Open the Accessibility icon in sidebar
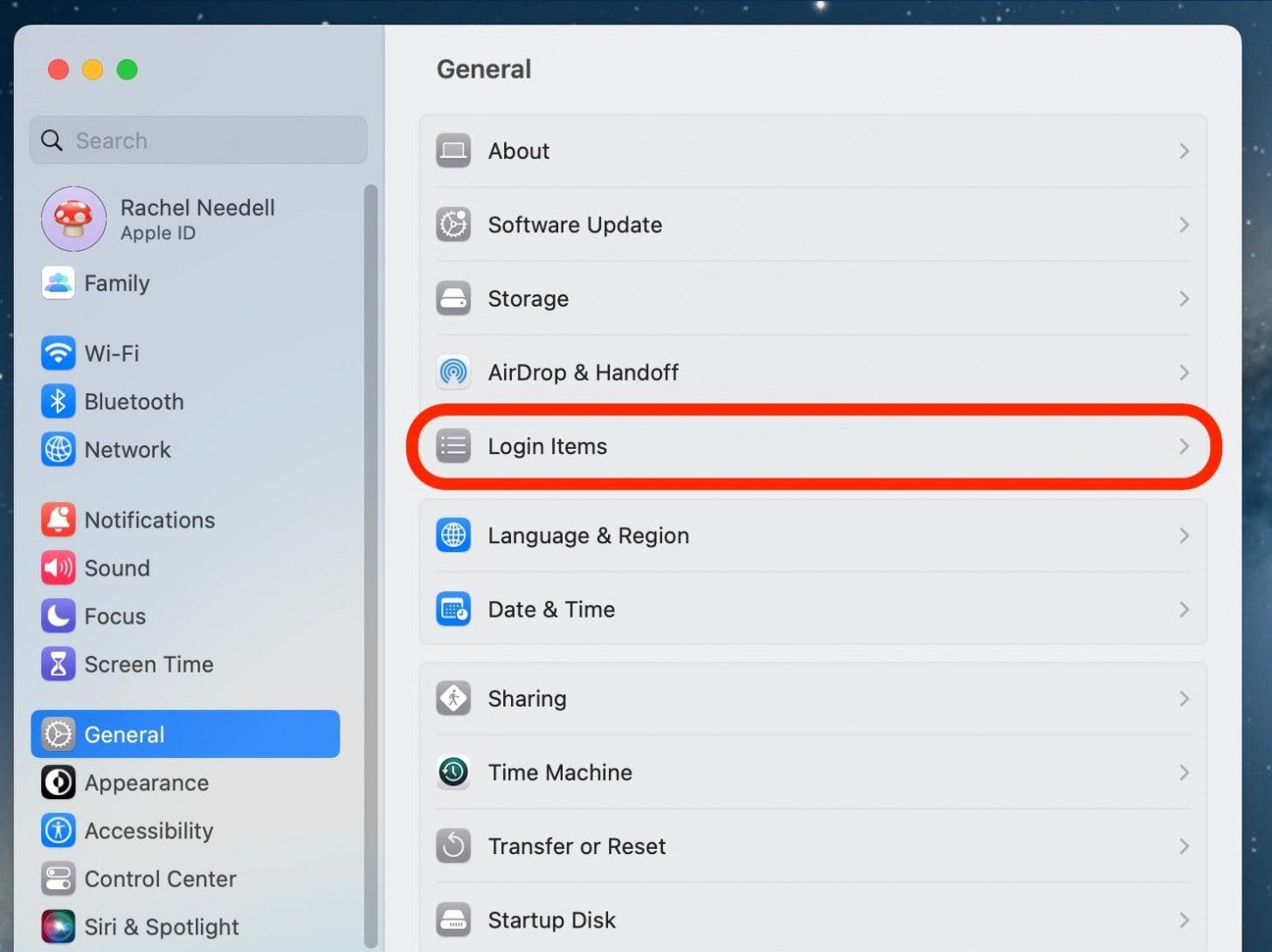The width and height of the screenshot is (1272, 952). 59,831
